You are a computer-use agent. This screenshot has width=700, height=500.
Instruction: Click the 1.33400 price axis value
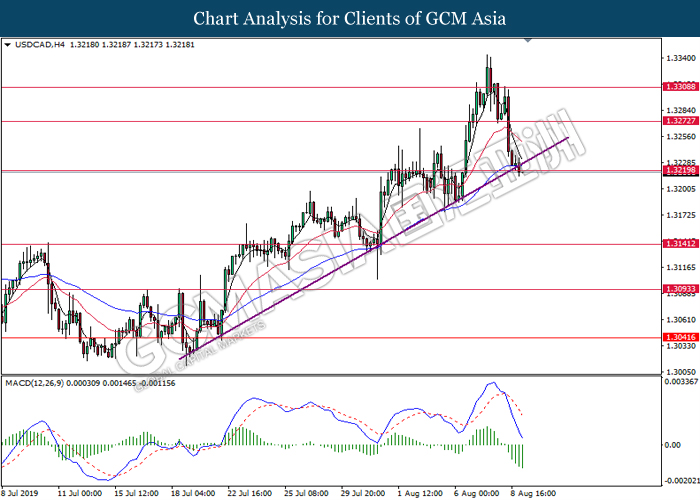(x=680, y=58)
